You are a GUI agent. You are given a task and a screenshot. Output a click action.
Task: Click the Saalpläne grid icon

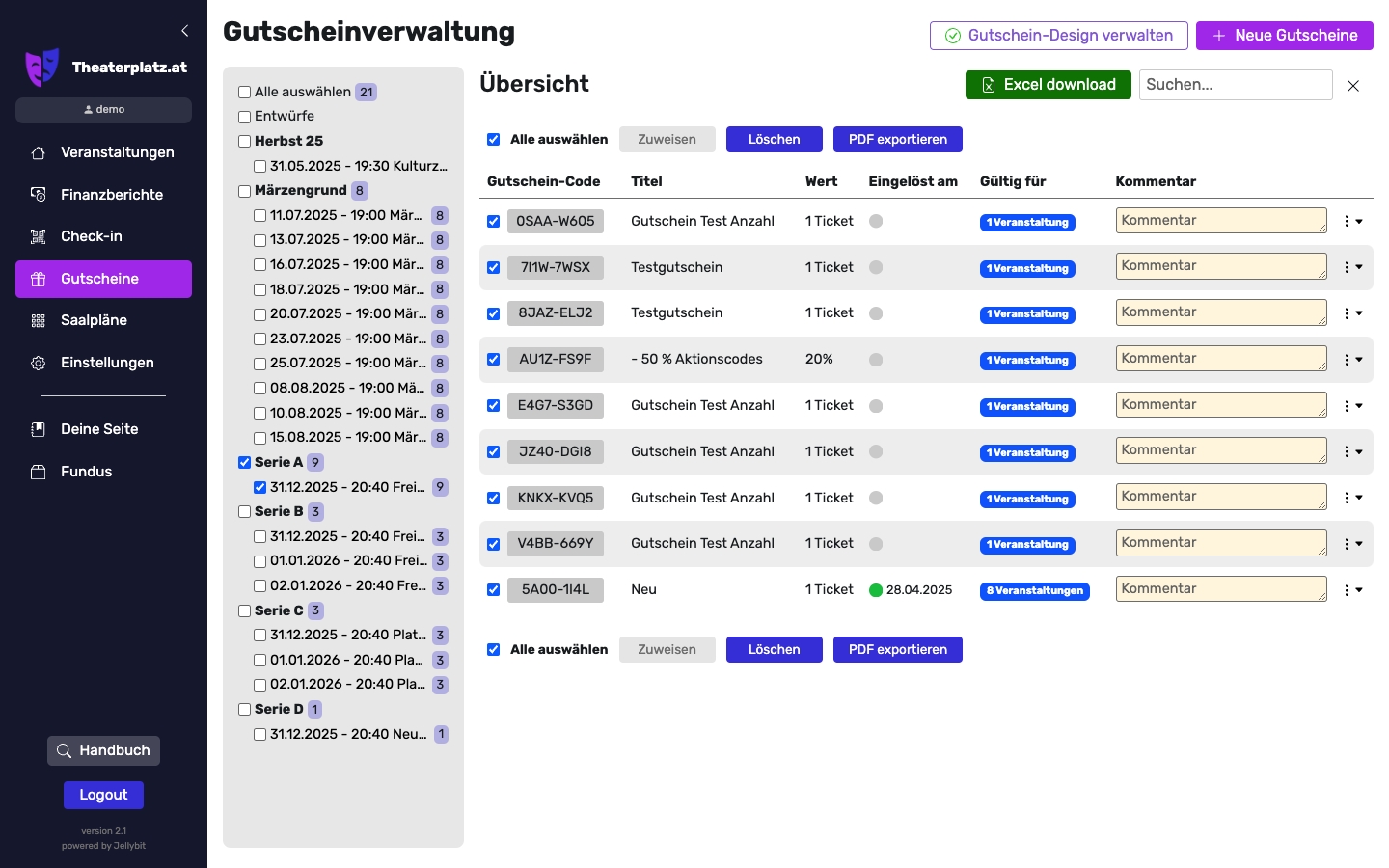point(39,320)
